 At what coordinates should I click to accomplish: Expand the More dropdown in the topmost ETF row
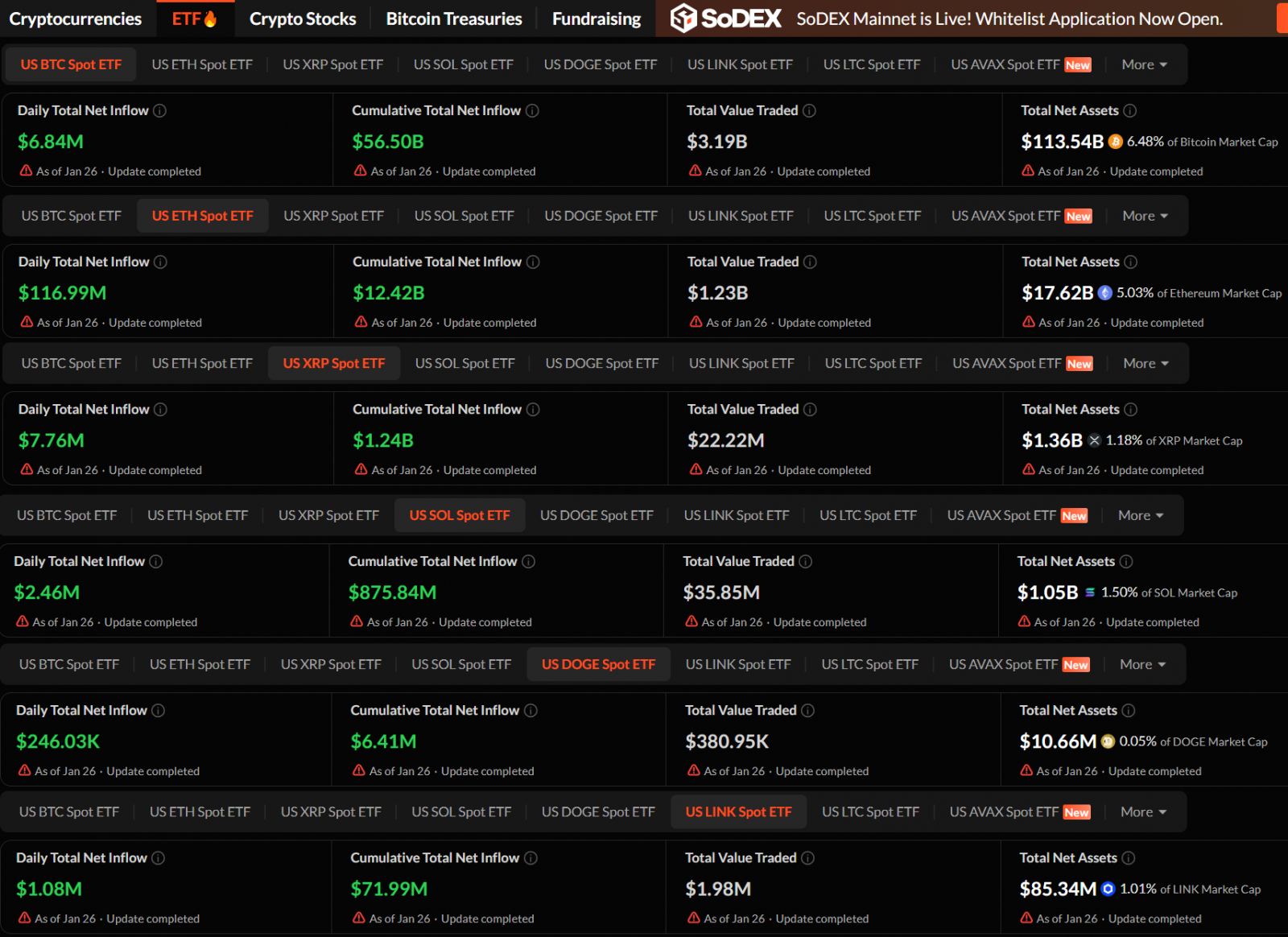[x=1144, y=64]
